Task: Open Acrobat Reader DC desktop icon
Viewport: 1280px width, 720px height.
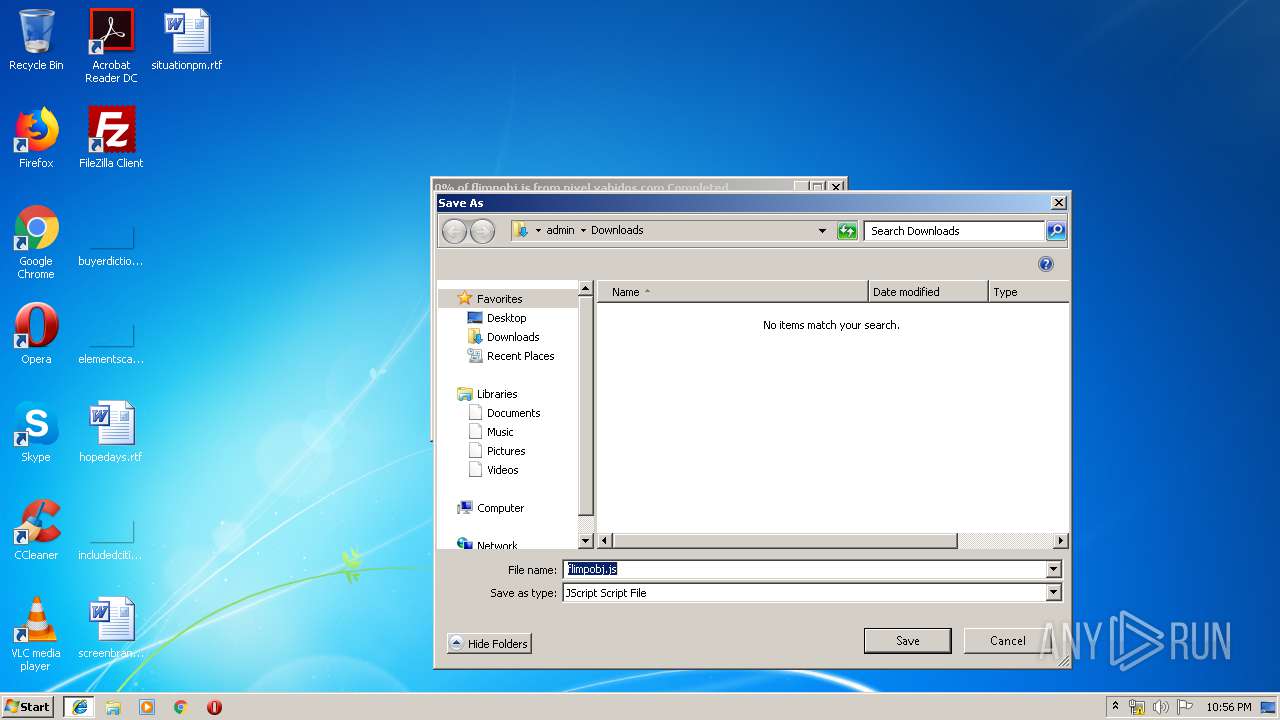Action: tap(111, 46)
